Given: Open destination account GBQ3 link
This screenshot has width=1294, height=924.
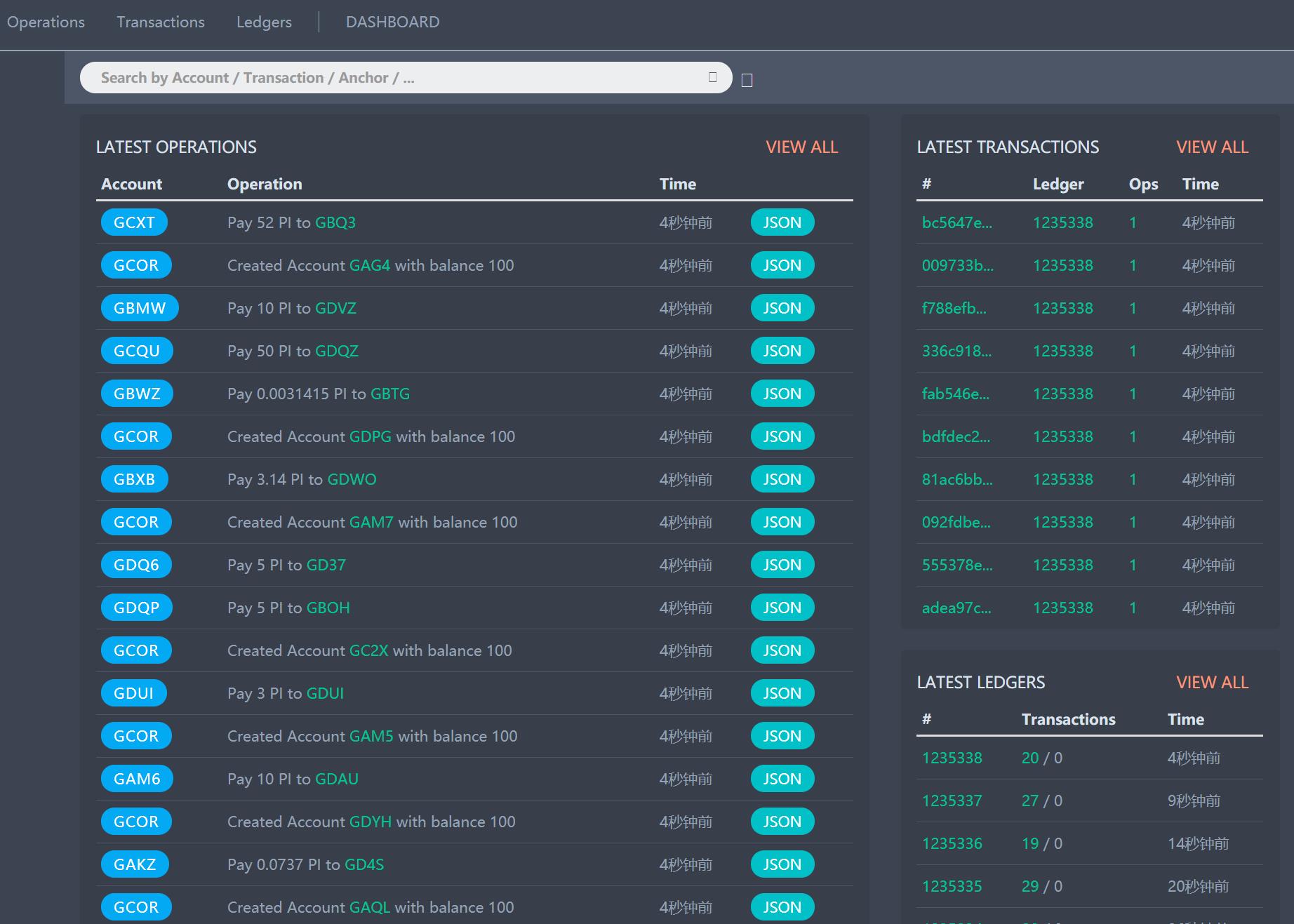Looking at the screenshot, I should point(335,222).
